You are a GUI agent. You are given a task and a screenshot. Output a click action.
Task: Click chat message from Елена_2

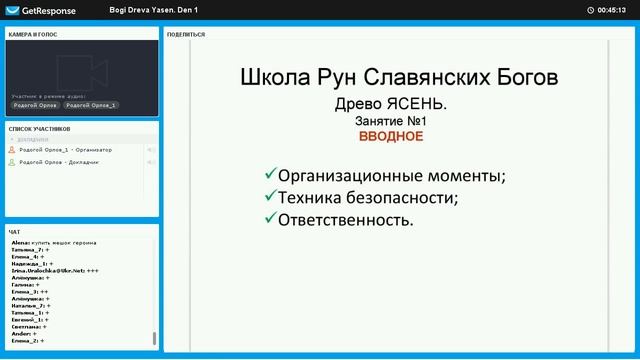click(28, 341)
